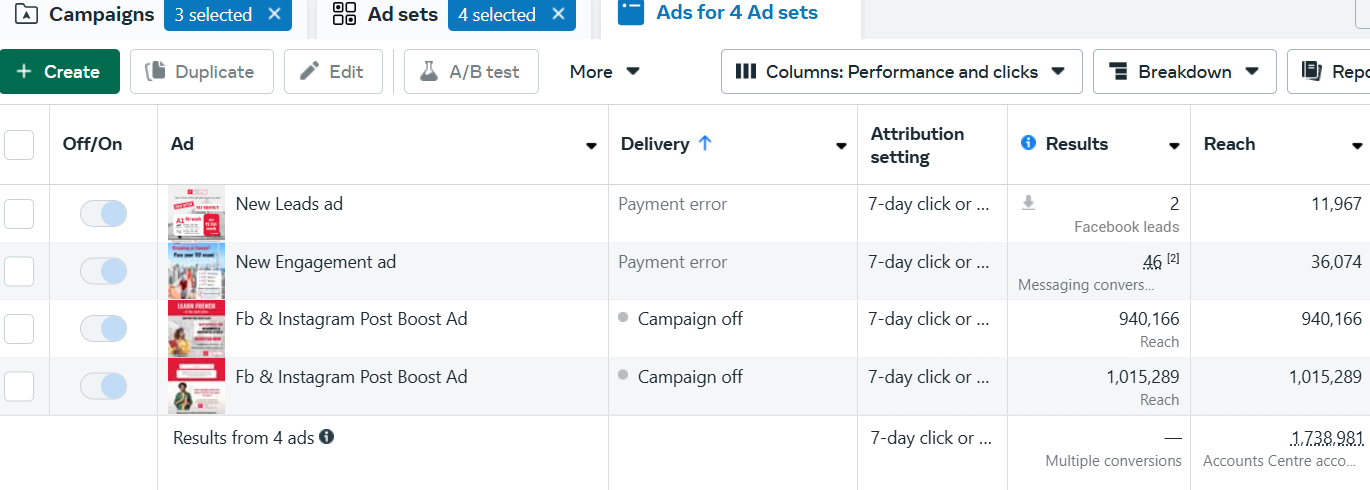Click the Results column info icon
The image size is (1370, 490).
pos(1028,144)
